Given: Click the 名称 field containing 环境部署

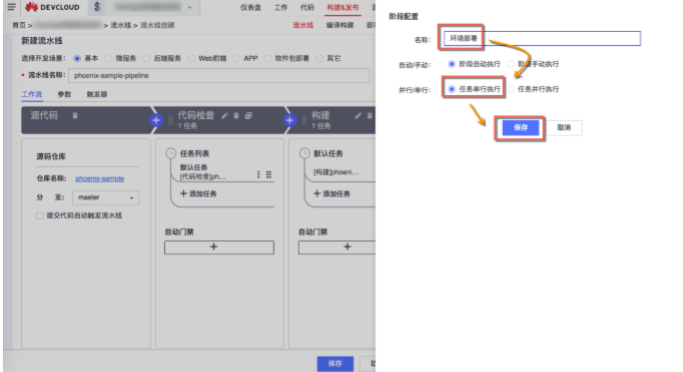Looking at the screenshot, I should pos(542,38).
